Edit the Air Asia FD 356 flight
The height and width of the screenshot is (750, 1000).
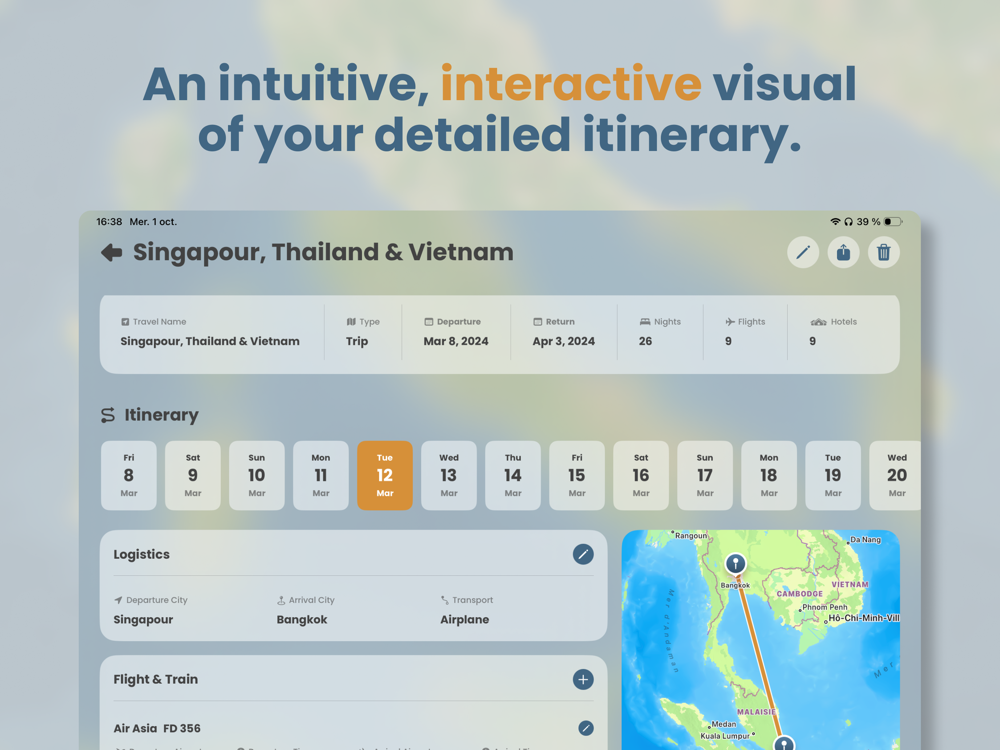click(585, 728)
